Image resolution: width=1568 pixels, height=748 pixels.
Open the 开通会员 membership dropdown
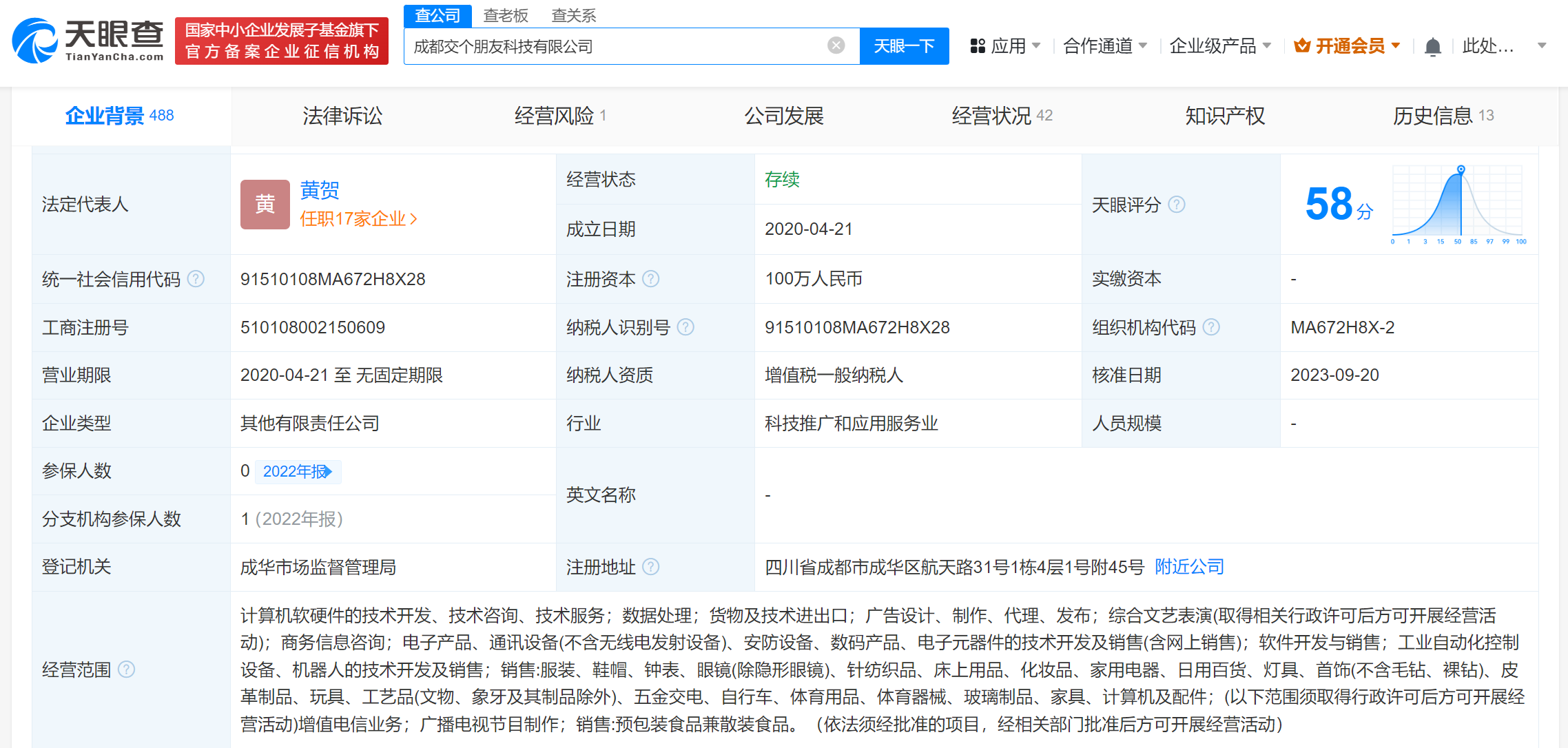click(x=1396, y=46)
